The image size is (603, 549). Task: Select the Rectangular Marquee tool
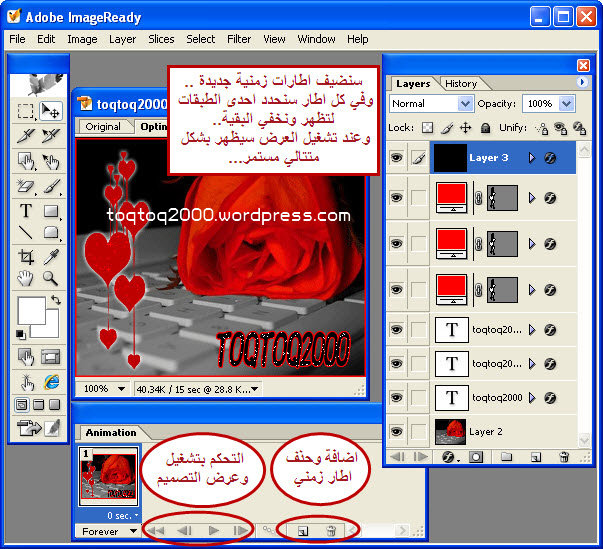click(x=27, y=111)
